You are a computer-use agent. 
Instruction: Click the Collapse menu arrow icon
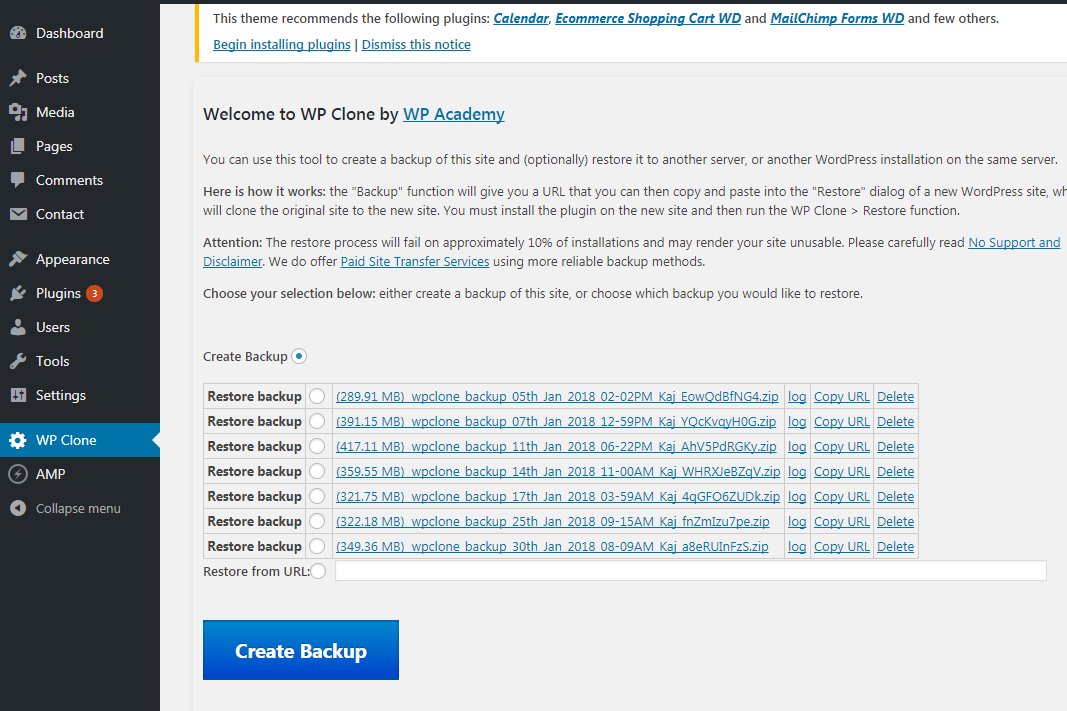point(18,508)
